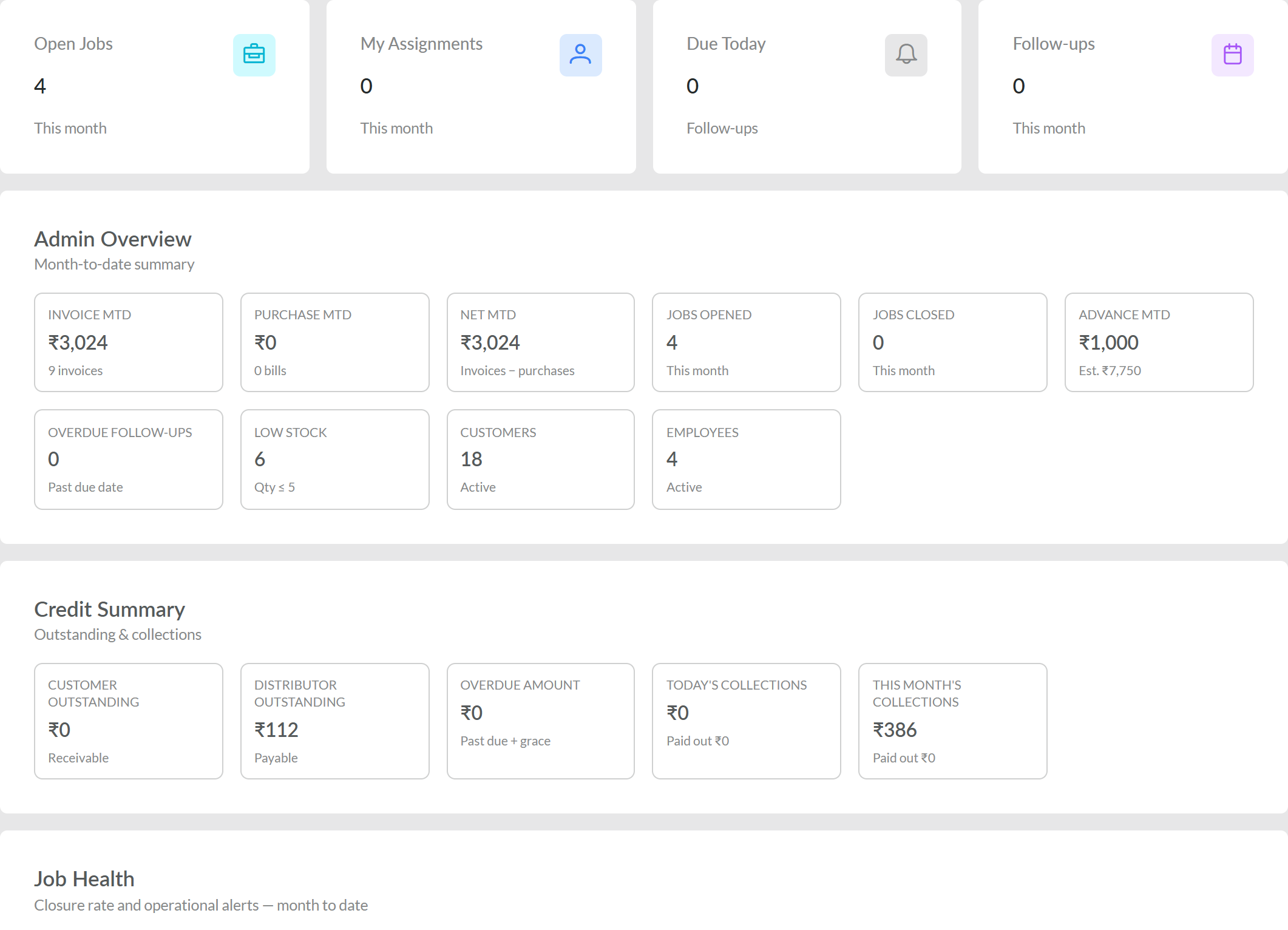The height and width of the screenshot is (930, 1288).
Task: Select the LOW STOCK label
Action: tap(291, 432)
